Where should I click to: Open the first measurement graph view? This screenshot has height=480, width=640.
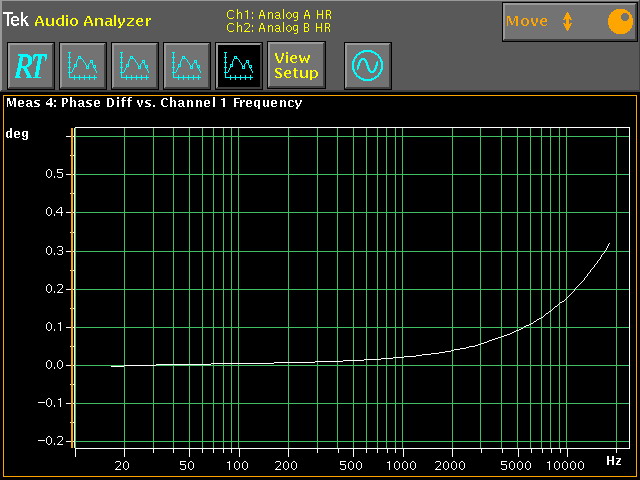click(x=82, y=66)
